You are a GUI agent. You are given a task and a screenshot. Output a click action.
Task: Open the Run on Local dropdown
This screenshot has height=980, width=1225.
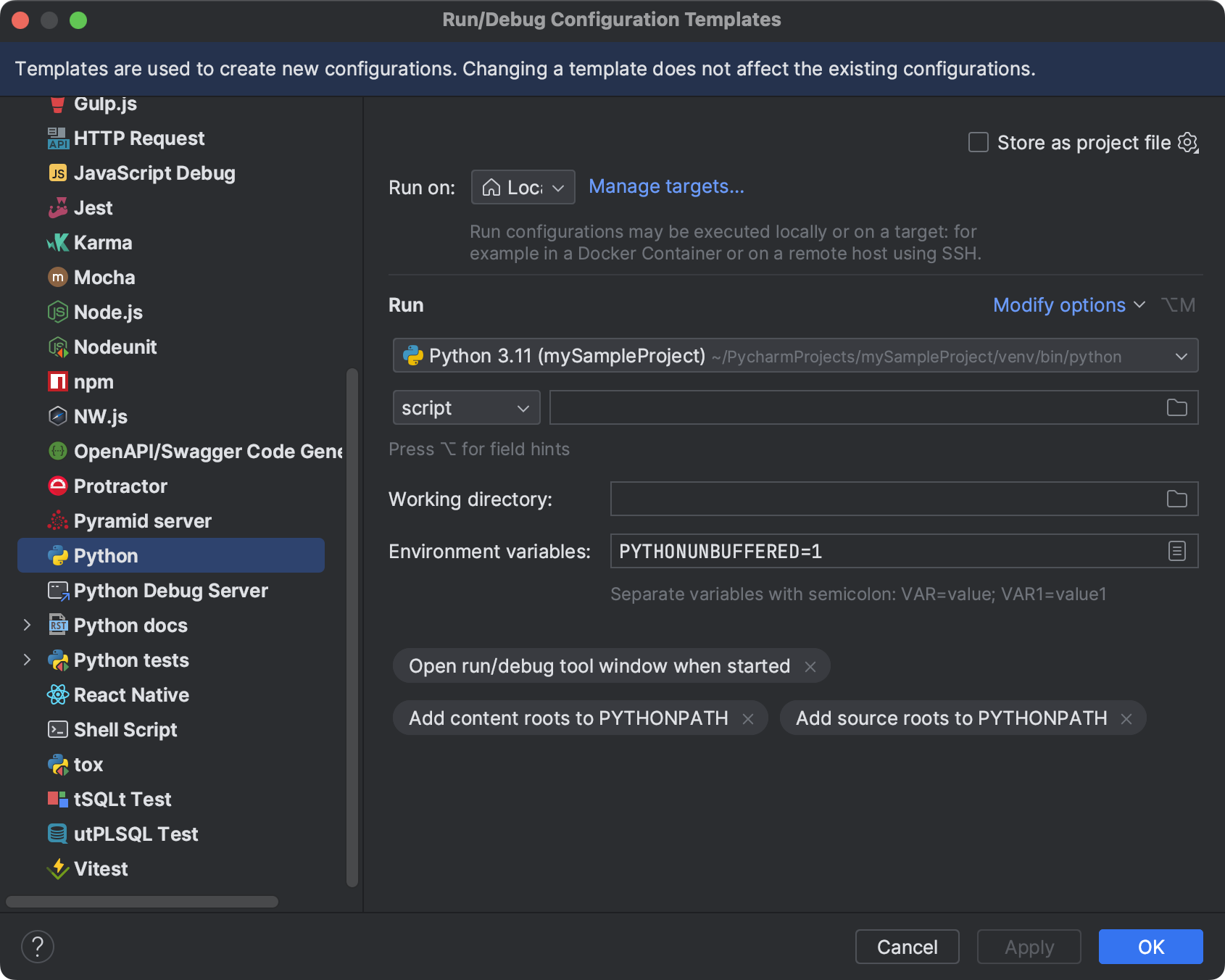point(523,187)
